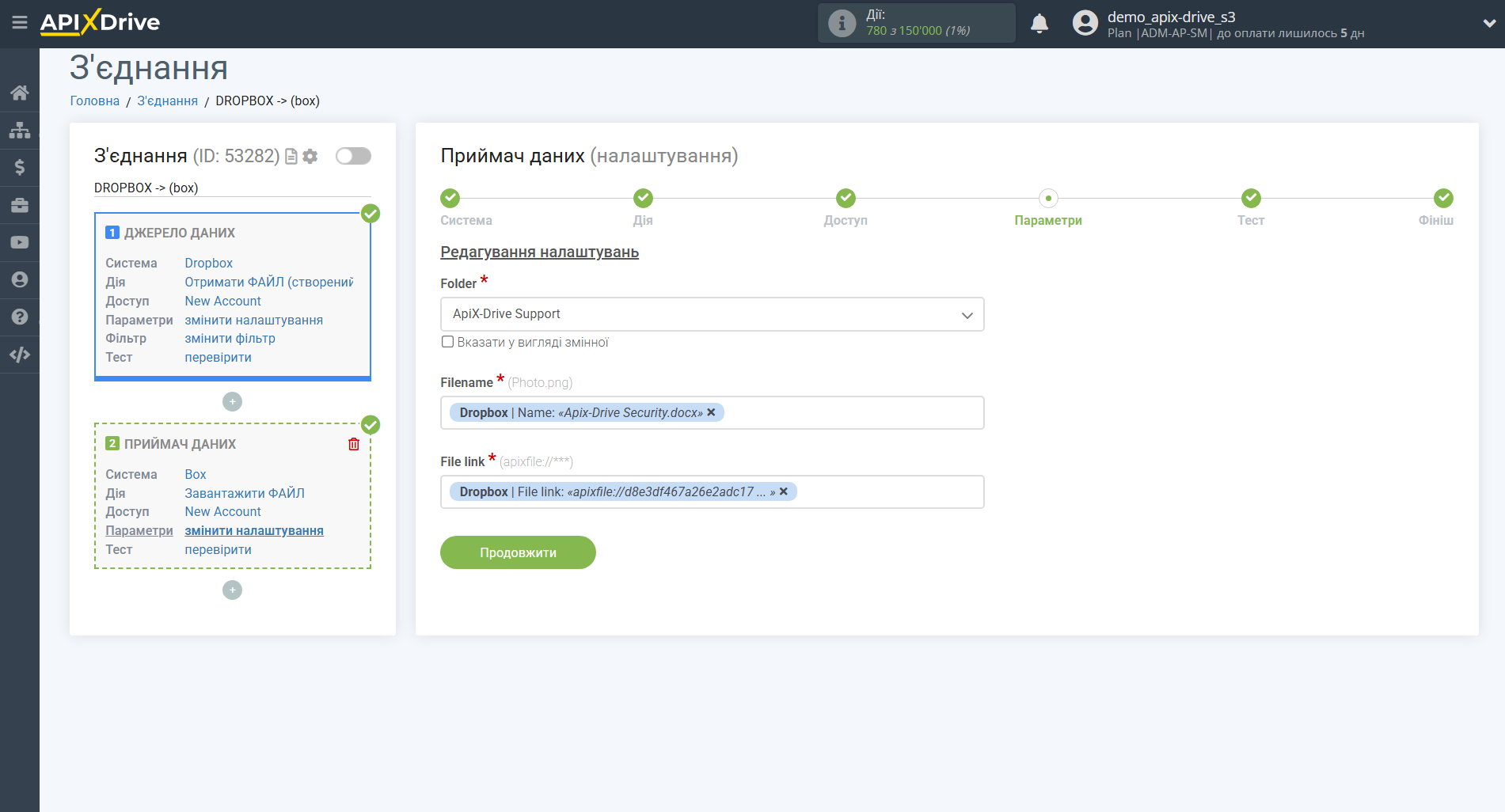Screen dimensions: 1505x812
Task: Remove Dropbox Name tag from Filename
Action: coord(711,412)
